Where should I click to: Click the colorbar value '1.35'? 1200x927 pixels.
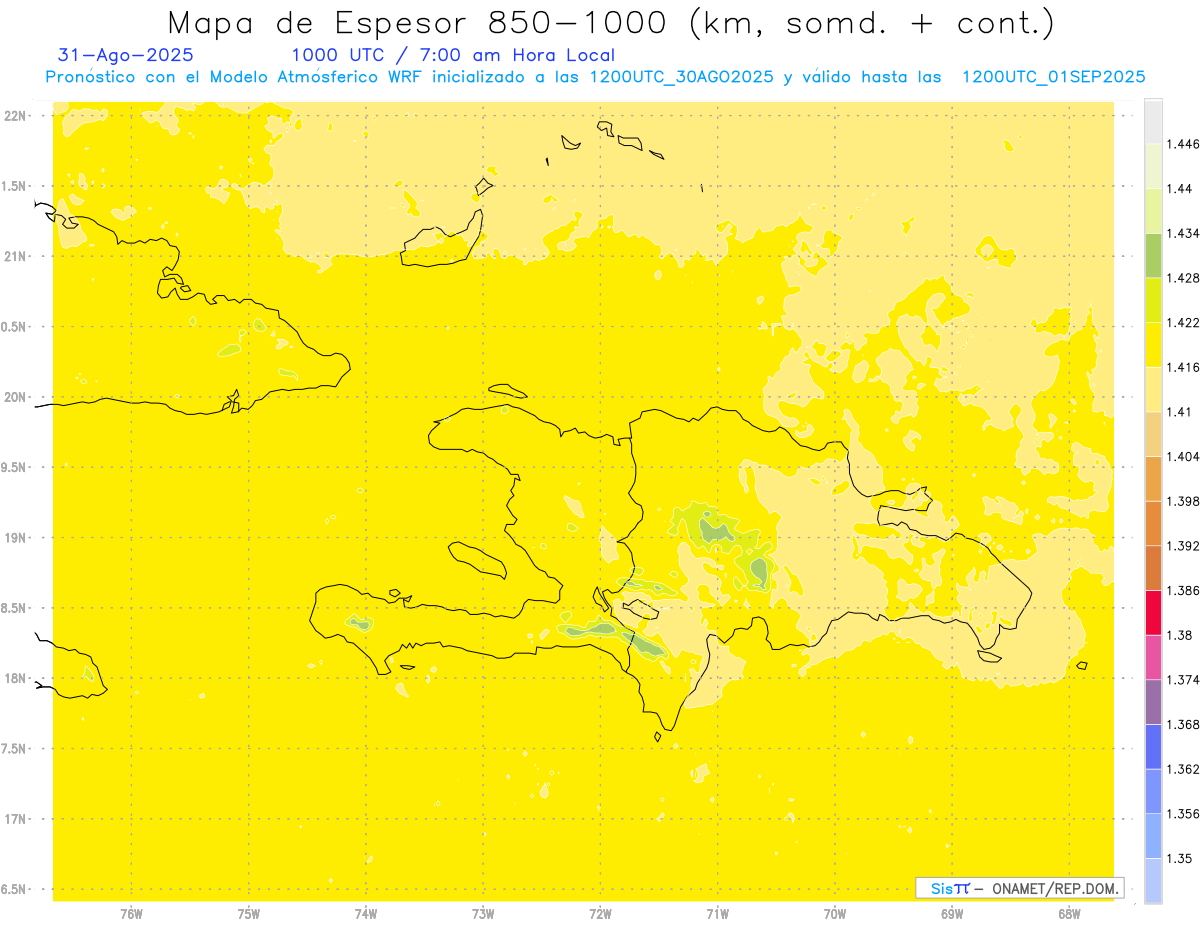1180,858
